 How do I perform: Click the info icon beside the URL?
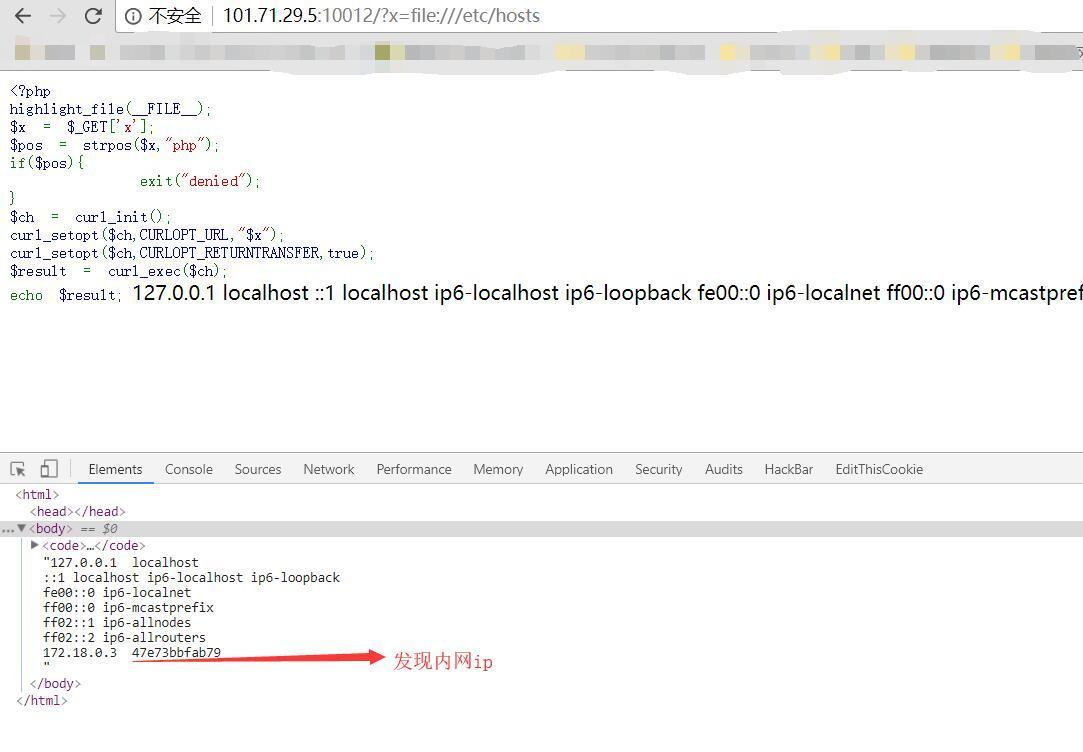coord(136,15)
